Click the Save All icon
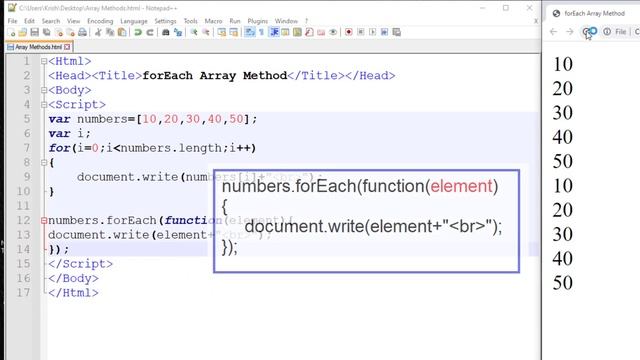Screen dimensions: 640x360 [47, 32]
